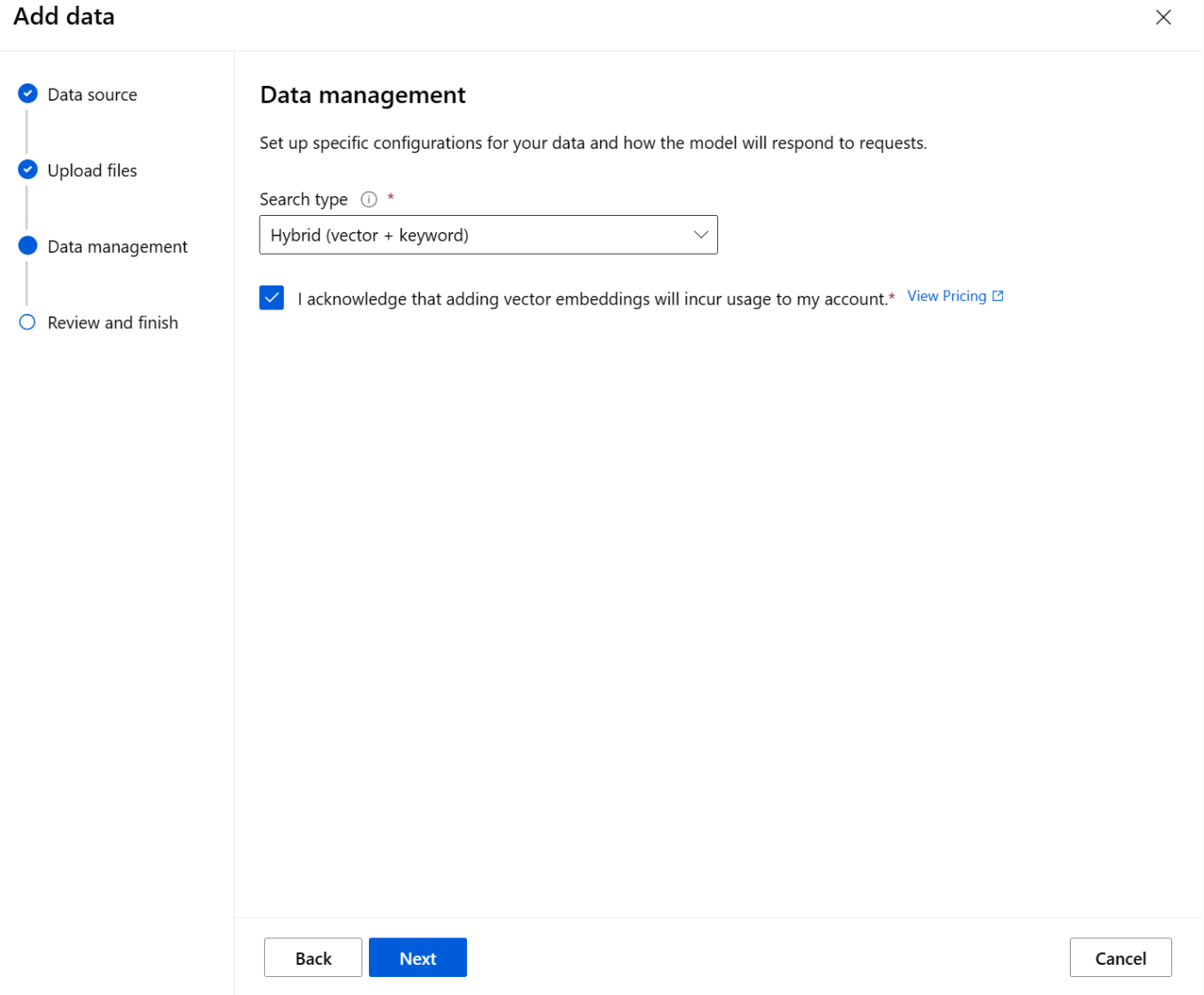The width and height of the screenshot is (1204, 995).
Task: Click the Cancel button
Action: (1121, 958)
